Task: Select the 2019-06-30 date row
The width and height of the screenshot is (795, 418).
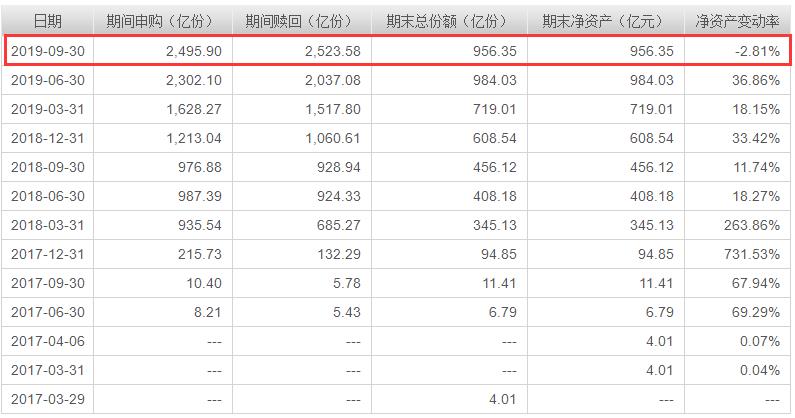Action: click(47, 80)
